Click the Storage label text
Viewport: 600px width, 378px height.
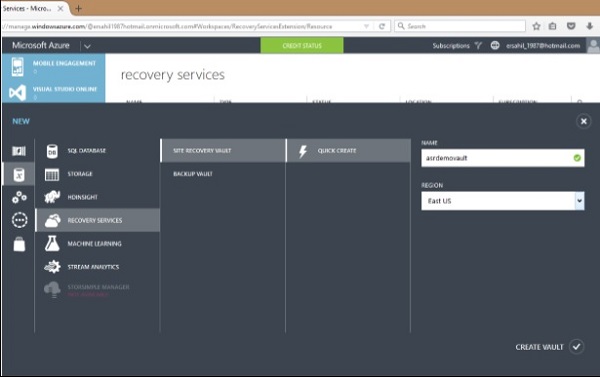(80, 174)
